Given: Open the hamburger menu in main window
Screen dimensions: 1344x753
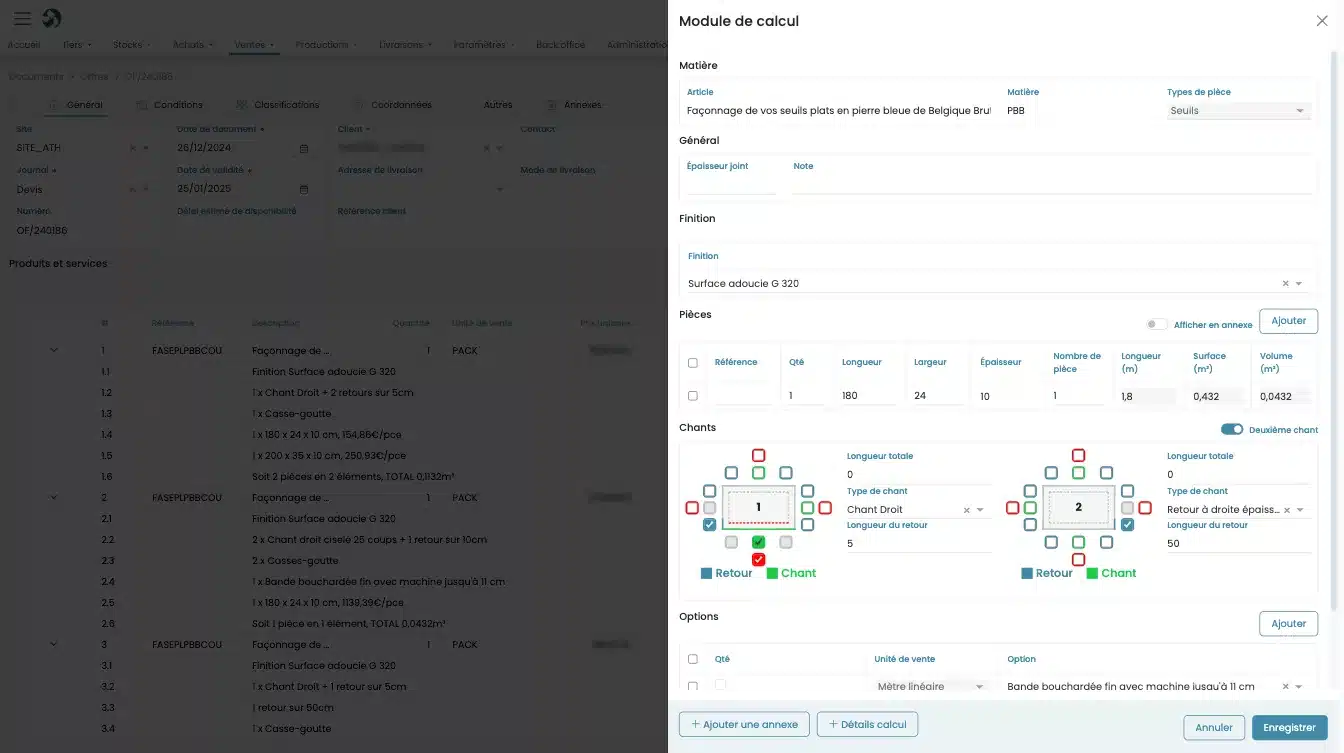Looking at the screenshot, I should [22, 19].
